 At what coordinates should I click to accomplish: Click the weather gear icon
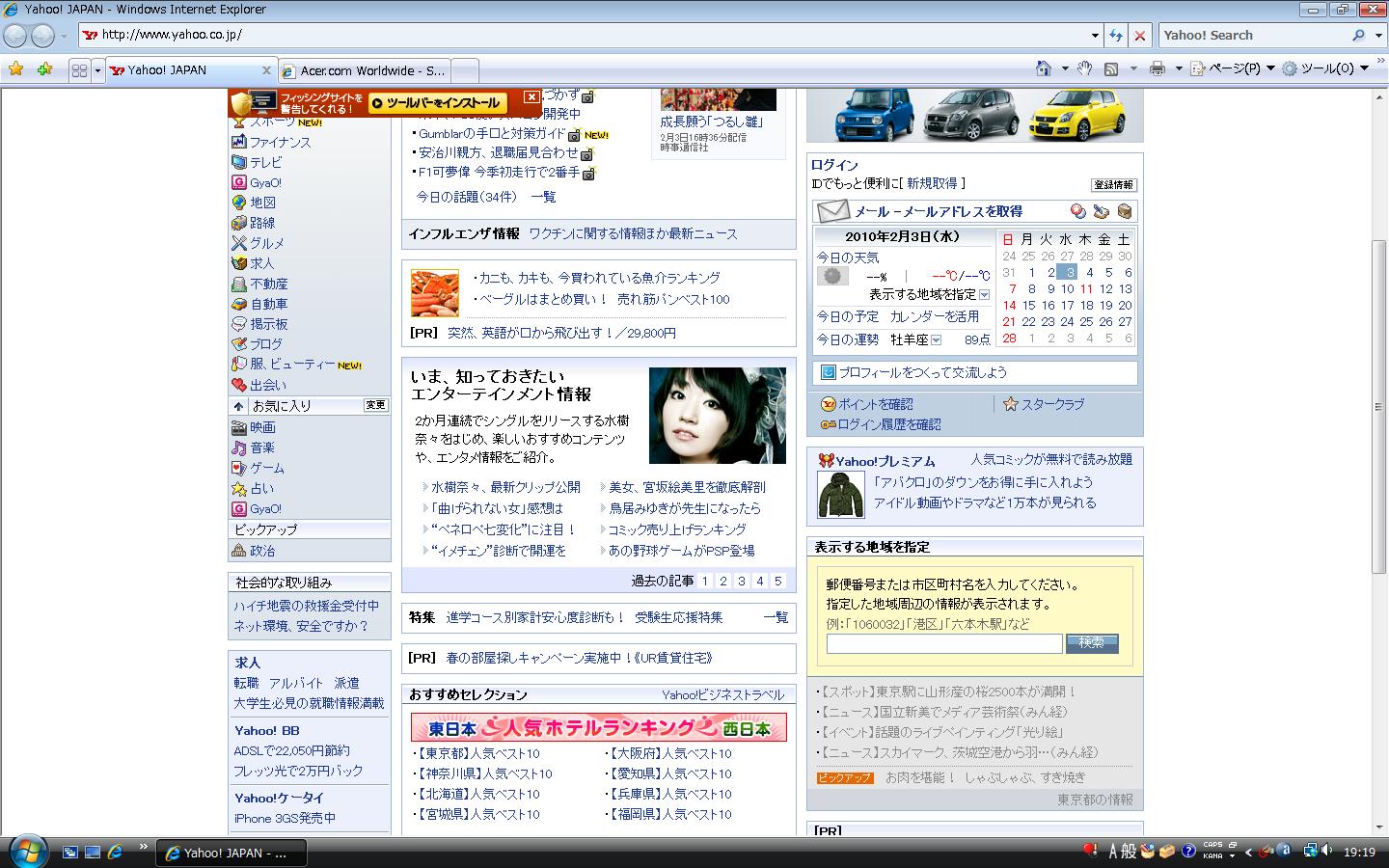pyautogui.click(x=832, y=276)
